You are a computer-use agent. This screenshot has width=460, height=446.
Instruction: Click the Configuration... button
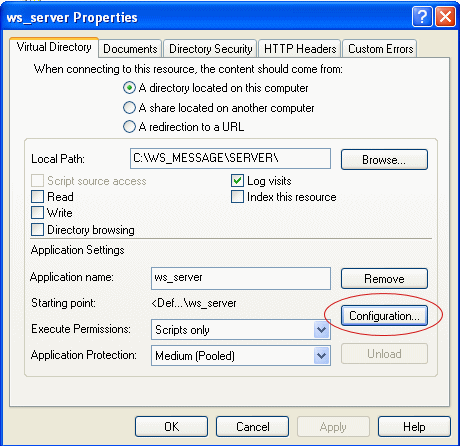pyautogui.click(x=384, y=316)
